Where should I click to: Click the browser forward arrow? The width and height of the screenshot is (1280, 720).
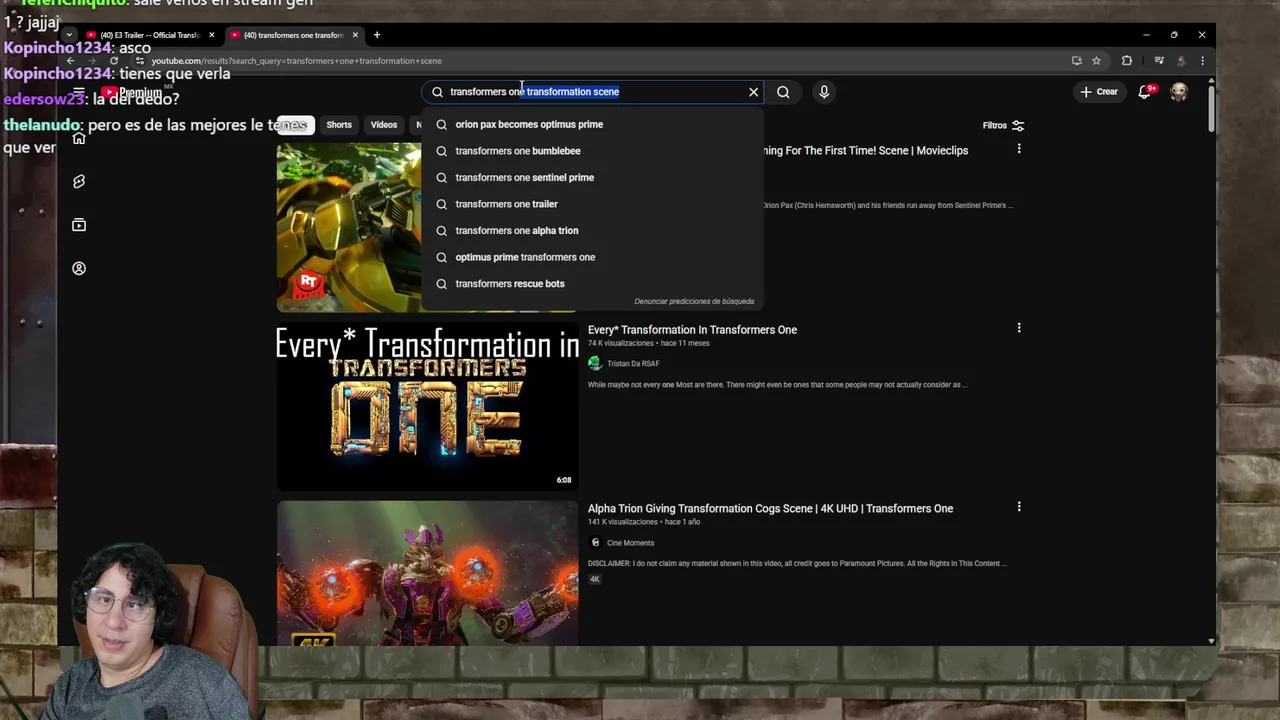pos(92,61)
